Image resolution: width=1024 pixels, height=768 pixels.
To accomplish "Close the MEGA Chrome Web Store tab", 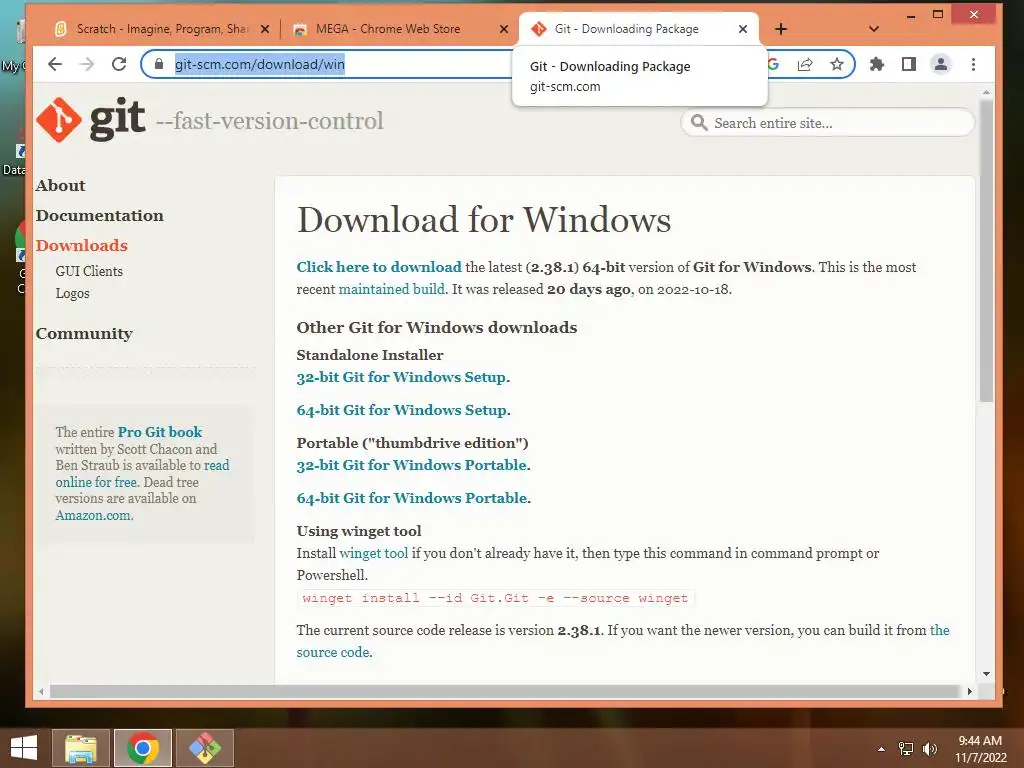I will coord(504,29).
